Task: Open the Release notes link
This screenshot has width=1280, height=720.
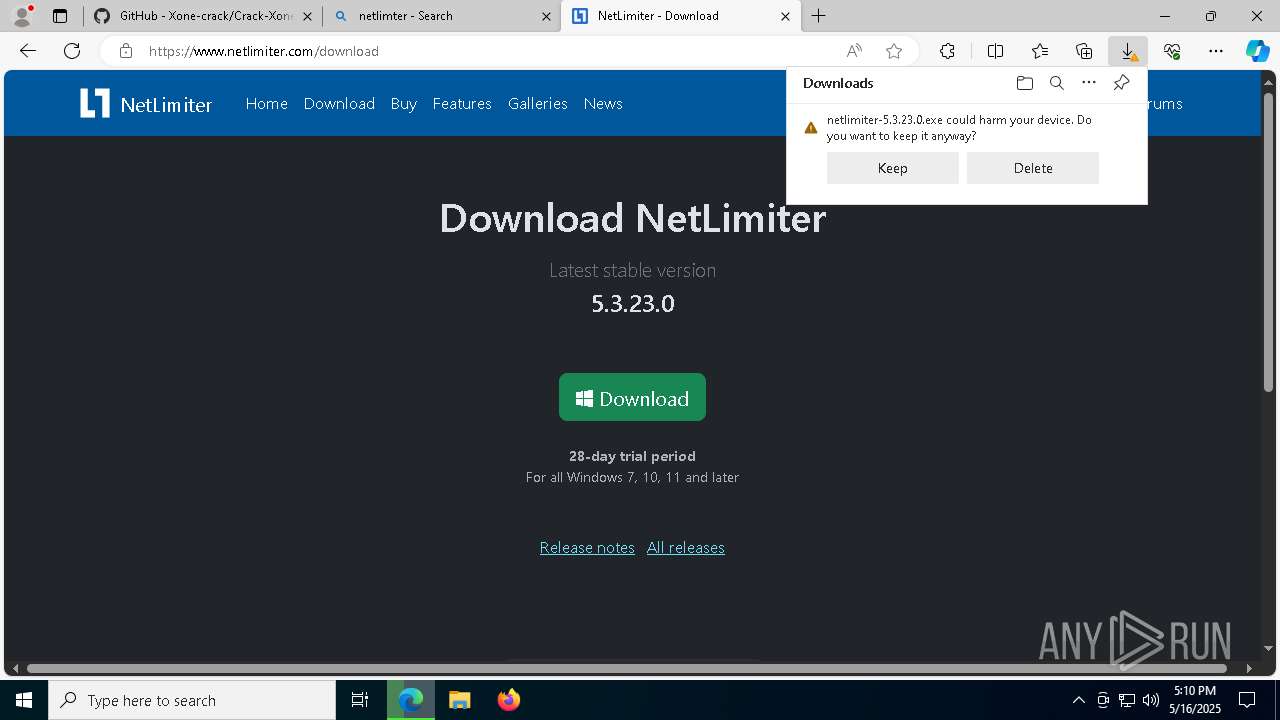Action: click(587, 548)
